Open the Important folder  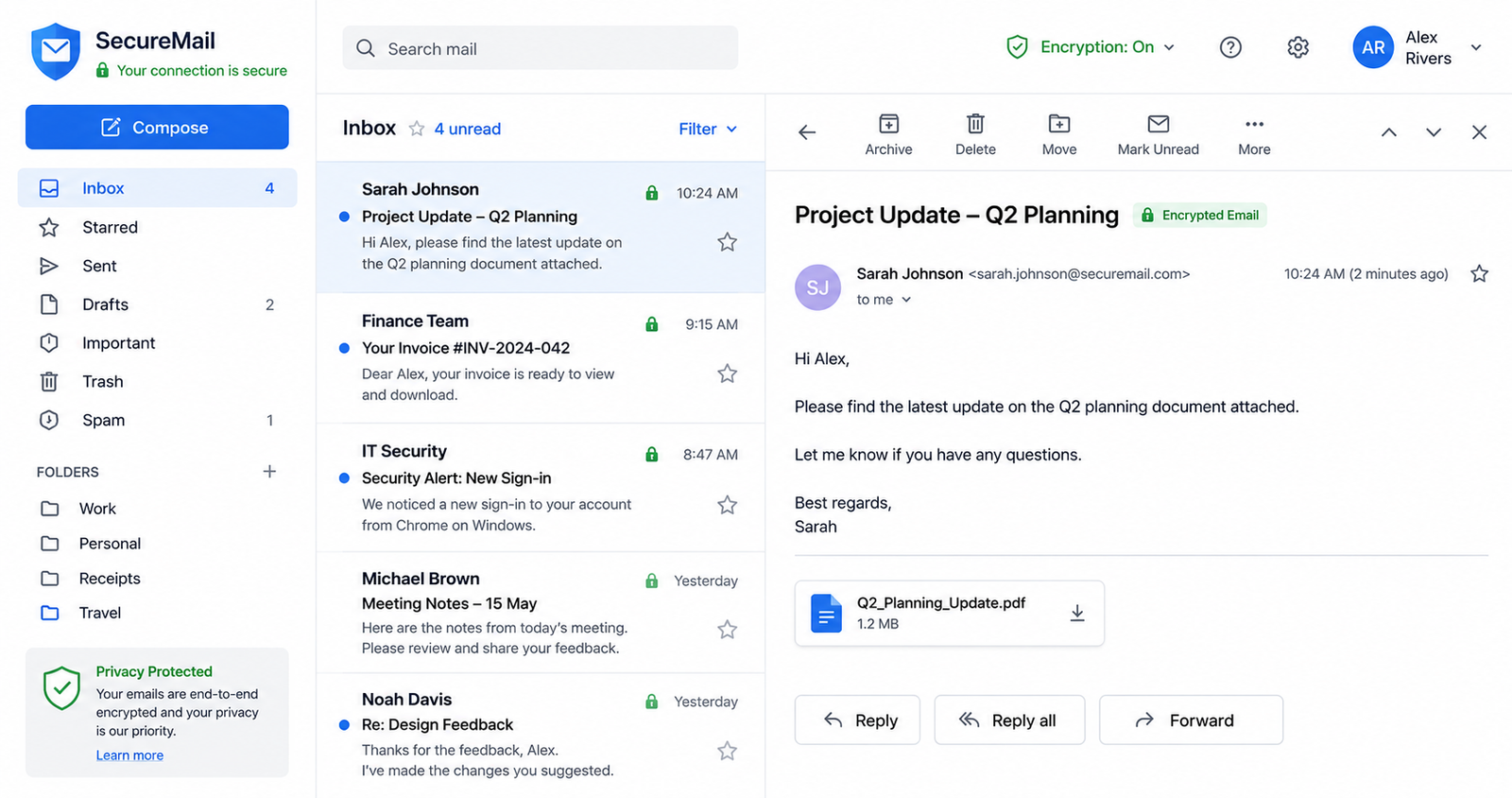pos(158,343)
